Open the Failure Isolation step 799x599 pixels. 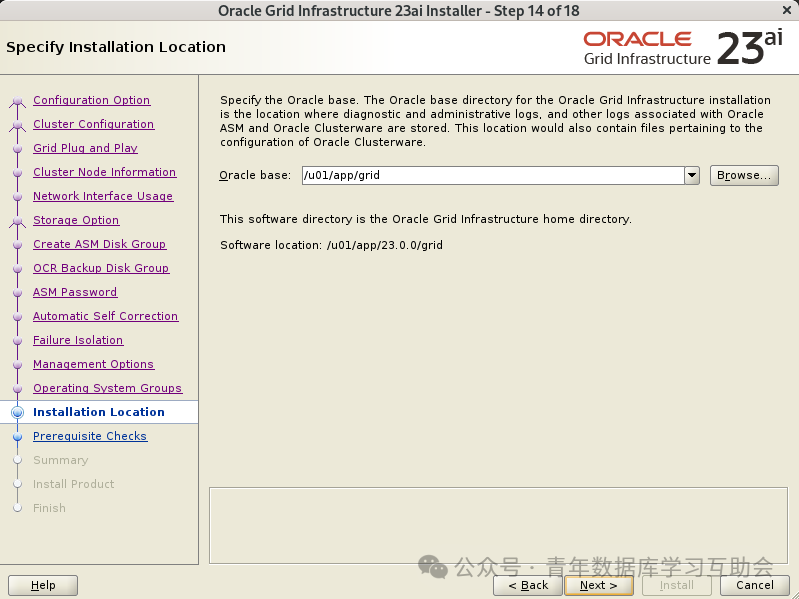tap(78, 340)
